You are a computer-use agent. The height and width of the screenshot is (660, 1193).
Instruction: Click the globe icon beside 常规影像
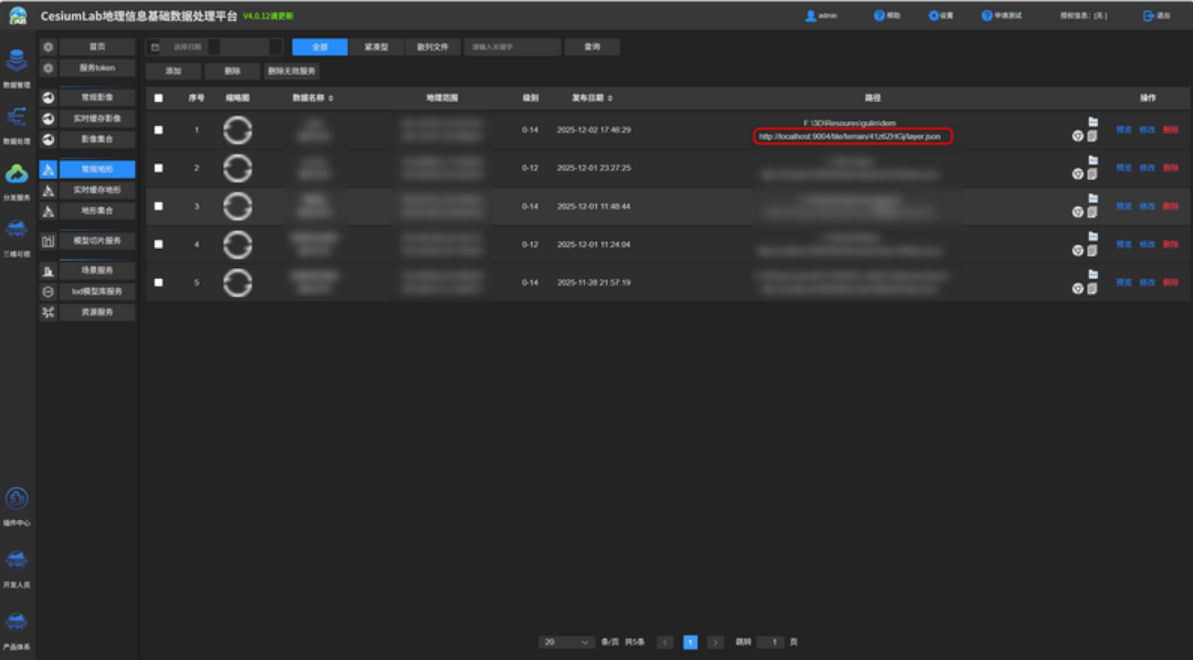[x=48, y=97]
